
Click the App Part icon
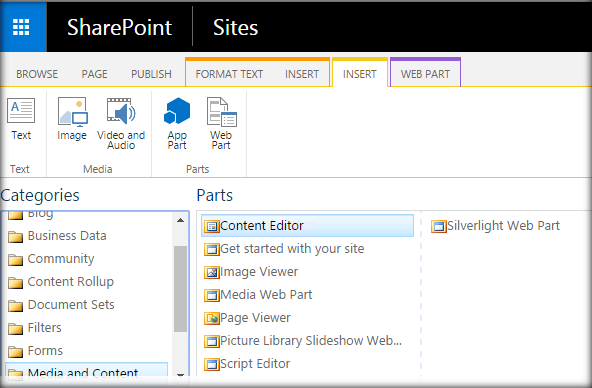coord(177,111)
